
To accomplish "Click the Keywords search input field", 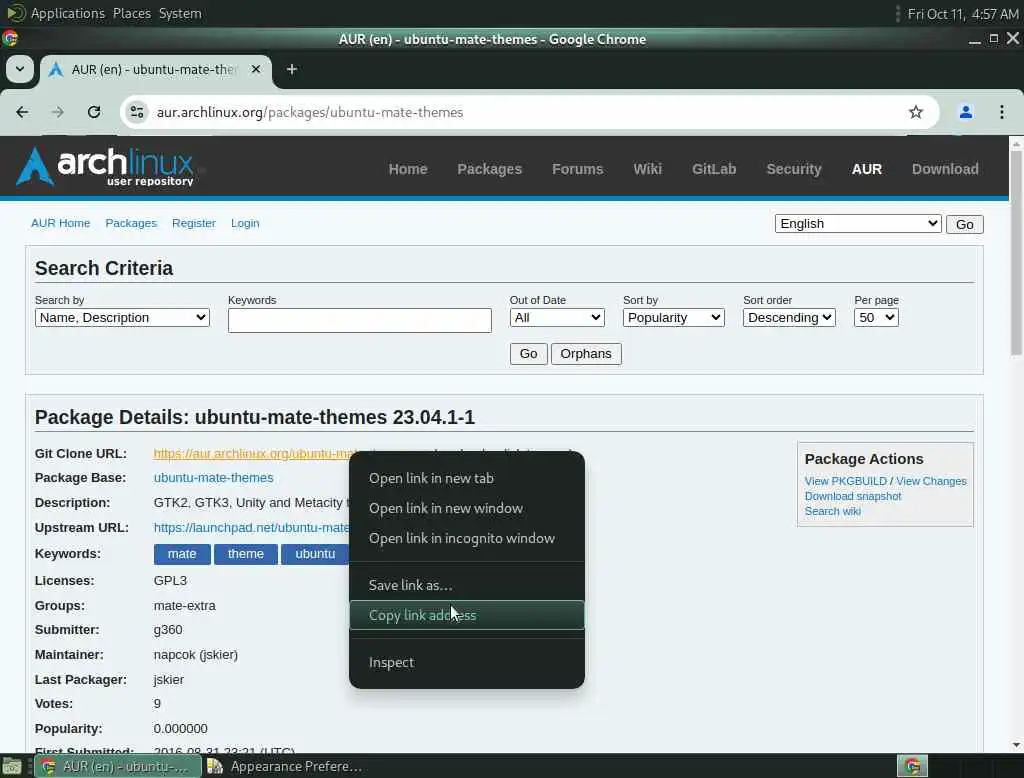I will click(x=360, y=321).
